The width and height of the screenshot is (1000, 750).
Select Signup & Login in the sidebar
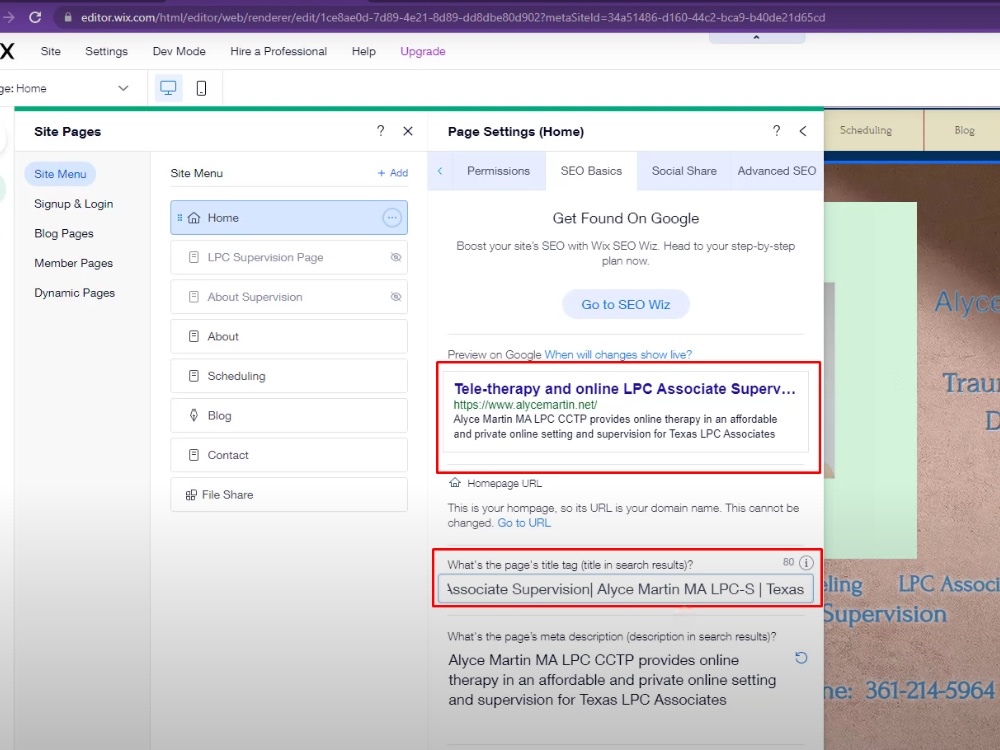pos(73,203)
